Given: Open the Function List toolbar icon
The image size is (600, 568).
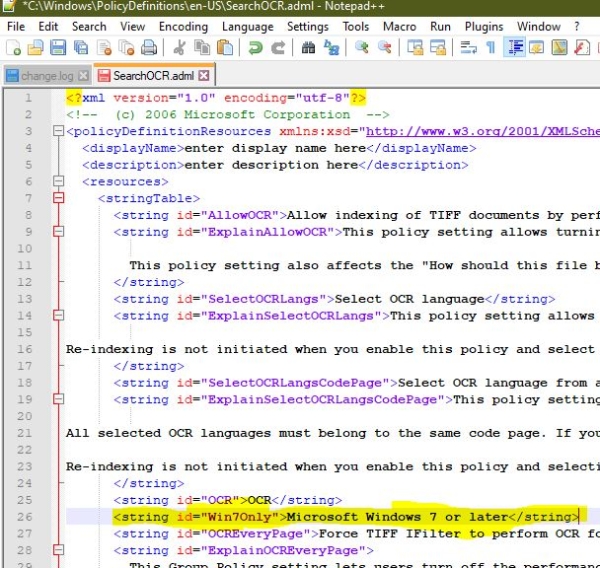Looking at the screenshot, I should 582,48.
